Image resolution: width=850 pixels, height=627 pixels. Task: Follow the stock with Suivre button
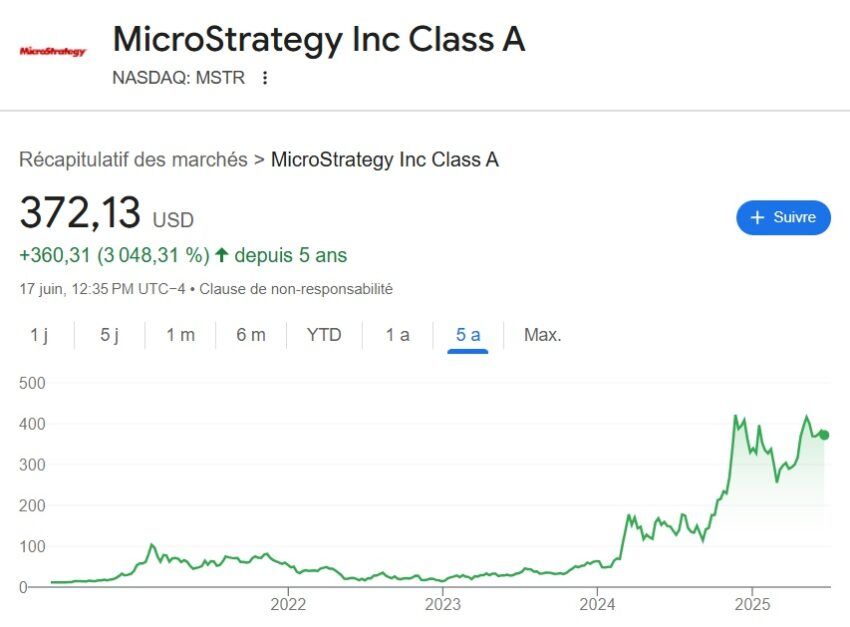click(x=783, y=217)
